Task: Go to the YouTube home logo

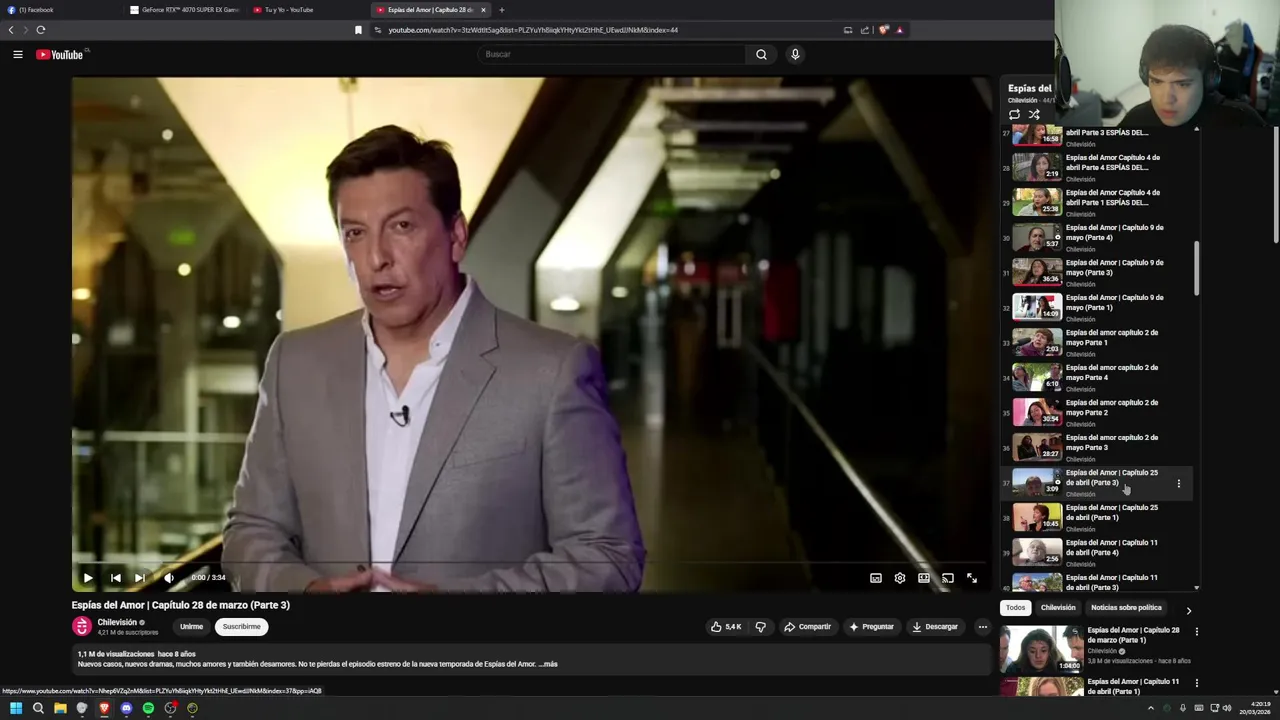Action: point(60,54)
